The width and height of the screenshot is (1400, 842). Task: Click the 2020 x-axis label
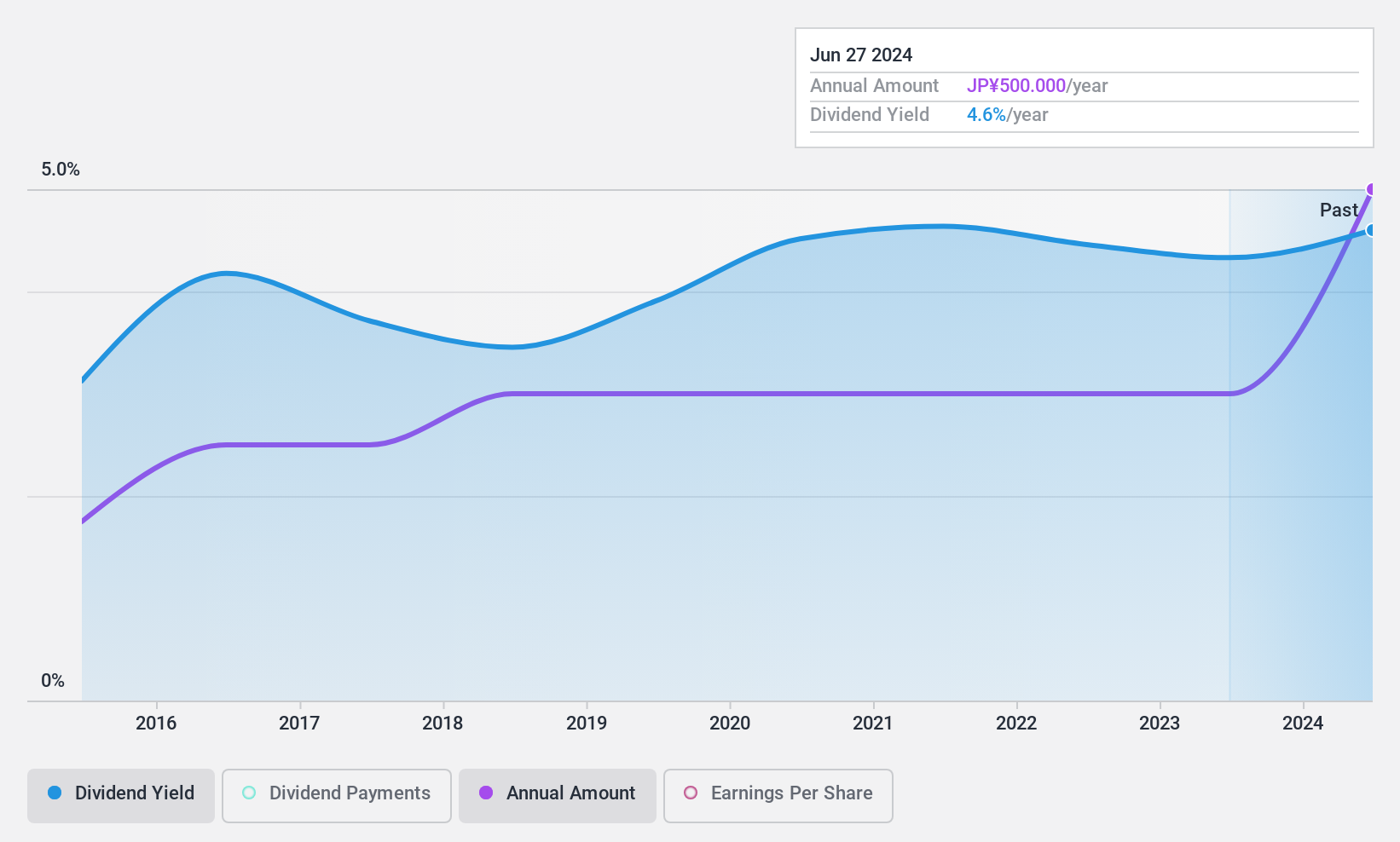point(730,724)
